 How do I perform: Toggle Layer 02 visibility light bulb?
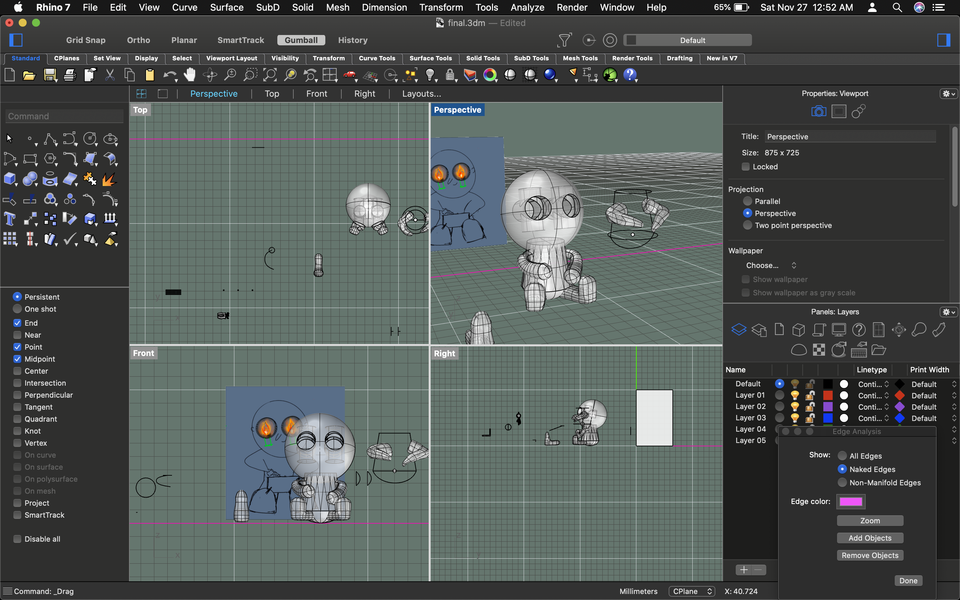(795, 407)
